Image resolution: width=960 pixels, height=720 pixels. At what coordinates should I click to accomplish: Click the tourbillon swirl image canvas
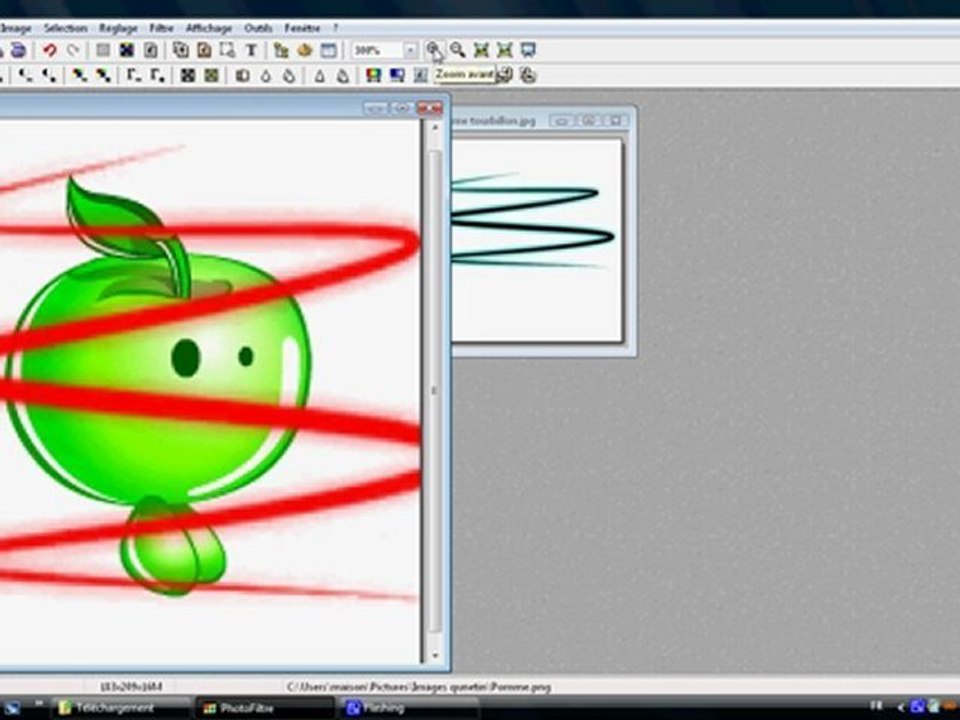536,240
